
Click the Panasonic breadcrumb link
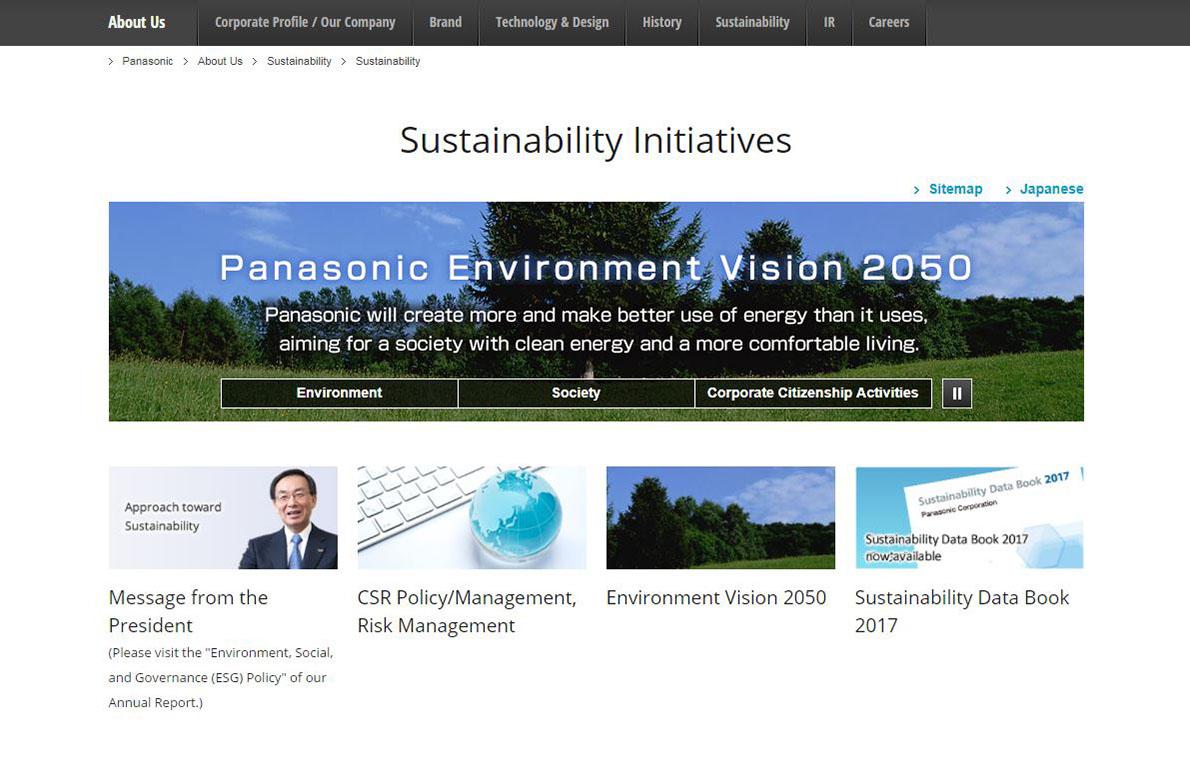147,61
